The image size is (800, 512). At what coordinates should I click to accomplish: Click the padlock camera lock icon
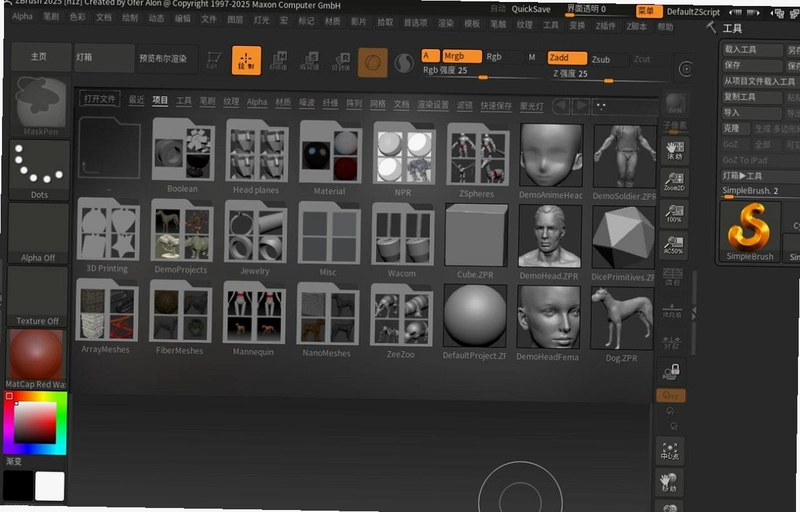671,373
